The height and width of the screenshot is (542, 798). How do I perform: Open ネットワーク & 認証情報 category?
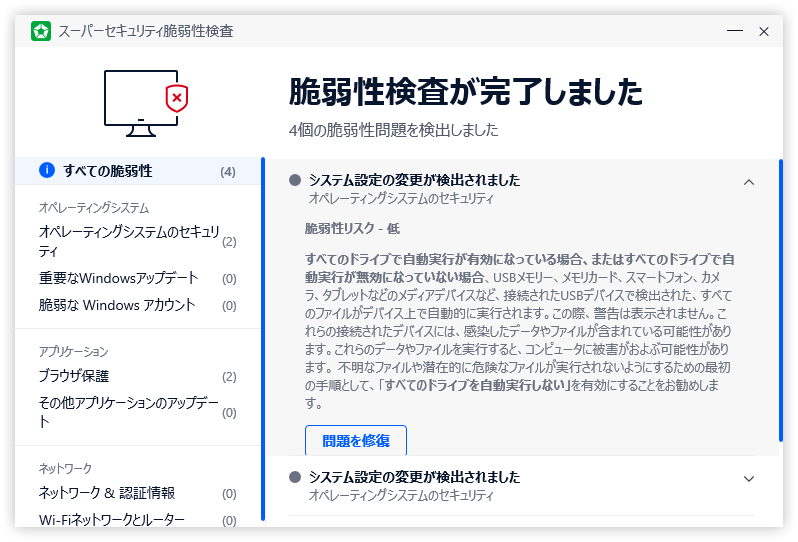138,493
